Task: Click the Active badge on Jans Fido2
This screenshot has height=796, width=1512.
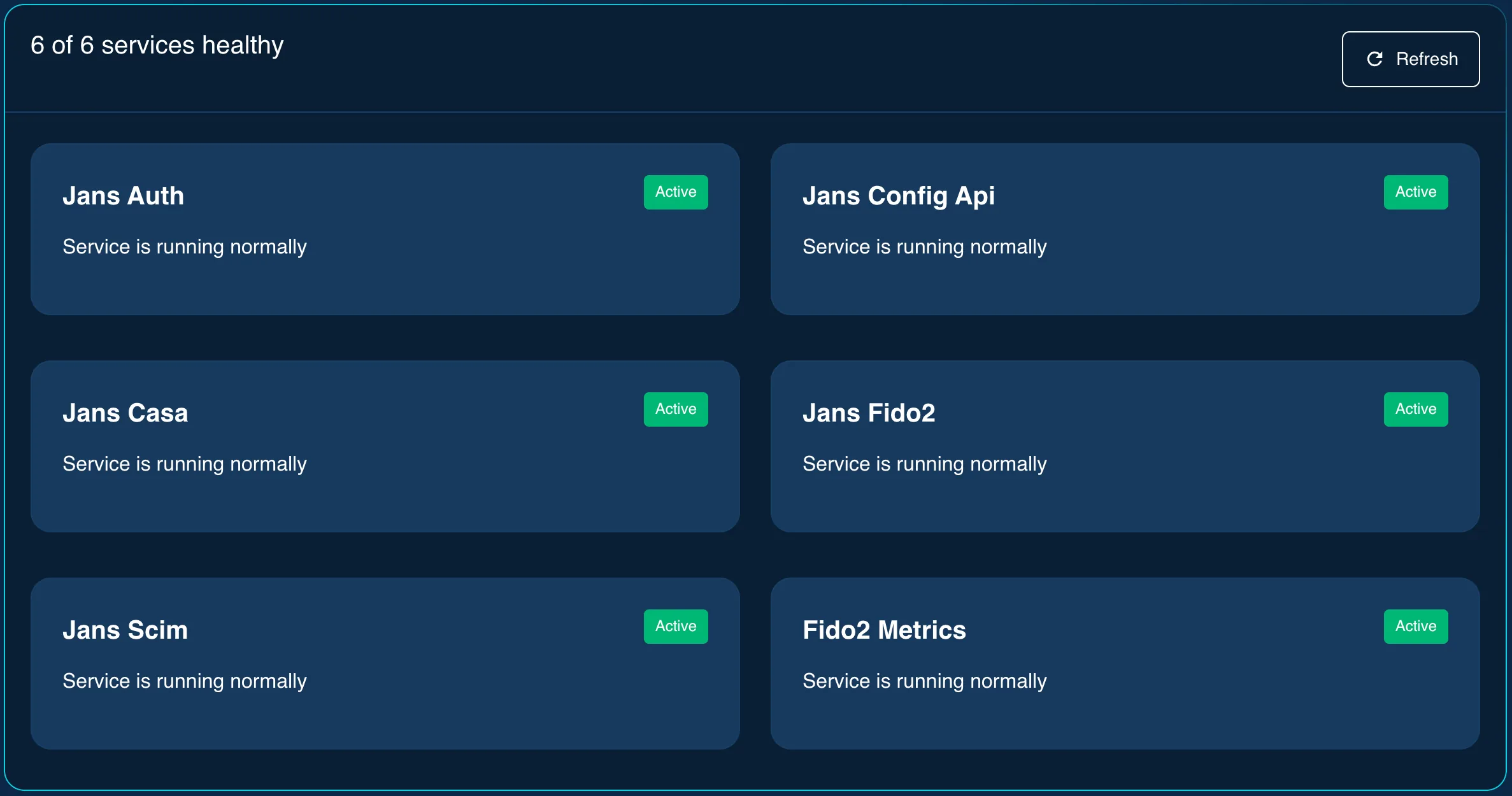Action: pyautogui.click(x=1415, y=409)
